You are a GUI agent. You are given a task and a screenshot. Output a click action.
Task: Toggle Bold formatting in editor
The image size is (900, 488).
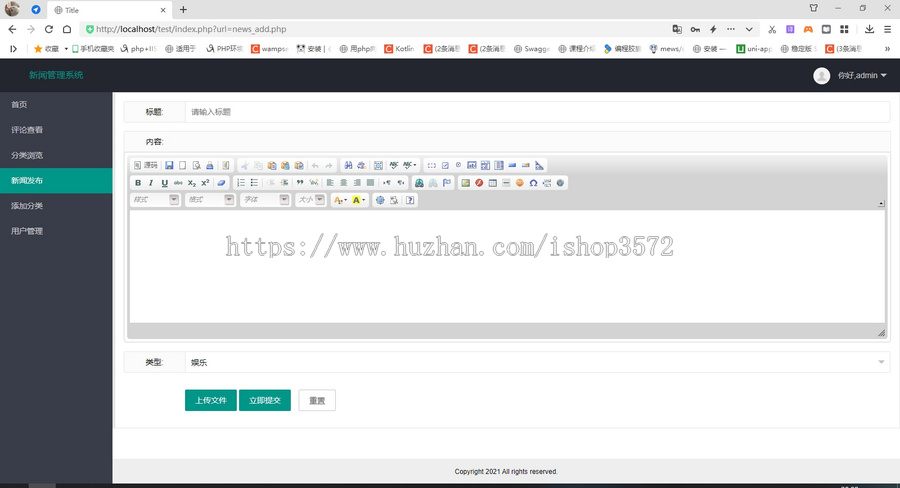tap(138, 183)
